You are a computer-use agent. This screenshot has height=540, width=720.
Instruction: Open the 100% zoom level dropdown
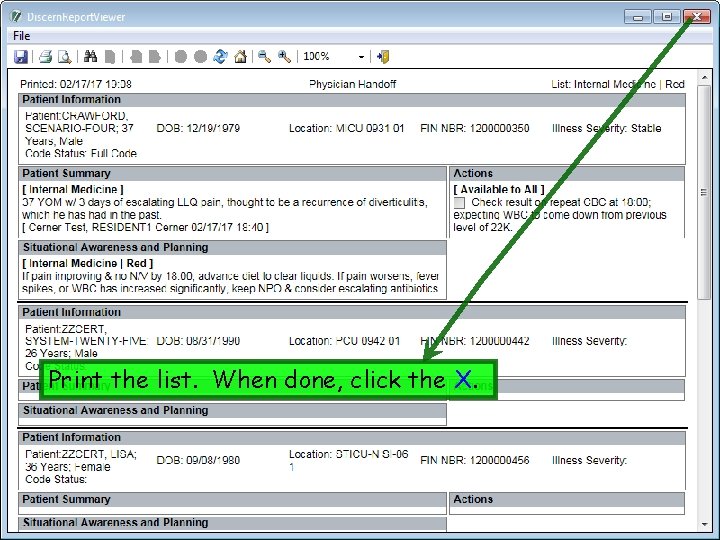pyautogui.click(x=361, y=57)
